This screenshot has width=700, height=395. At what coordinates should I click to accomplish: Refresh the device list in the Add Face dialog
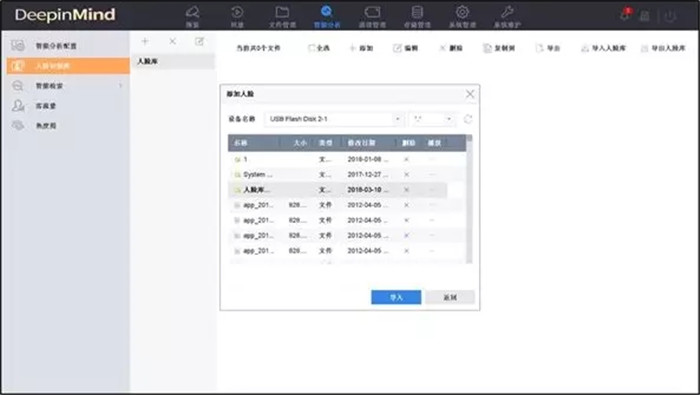467,119
